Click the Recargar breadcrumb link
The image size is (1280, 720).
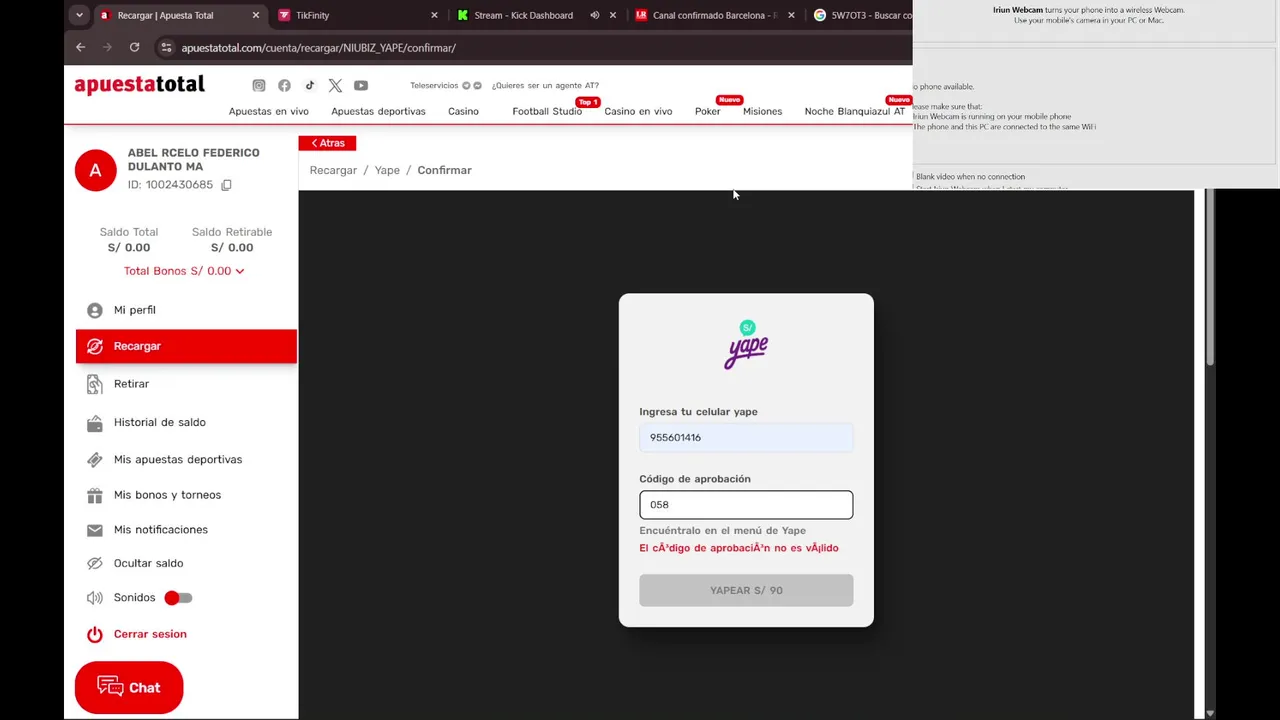(x=333, y=170)
